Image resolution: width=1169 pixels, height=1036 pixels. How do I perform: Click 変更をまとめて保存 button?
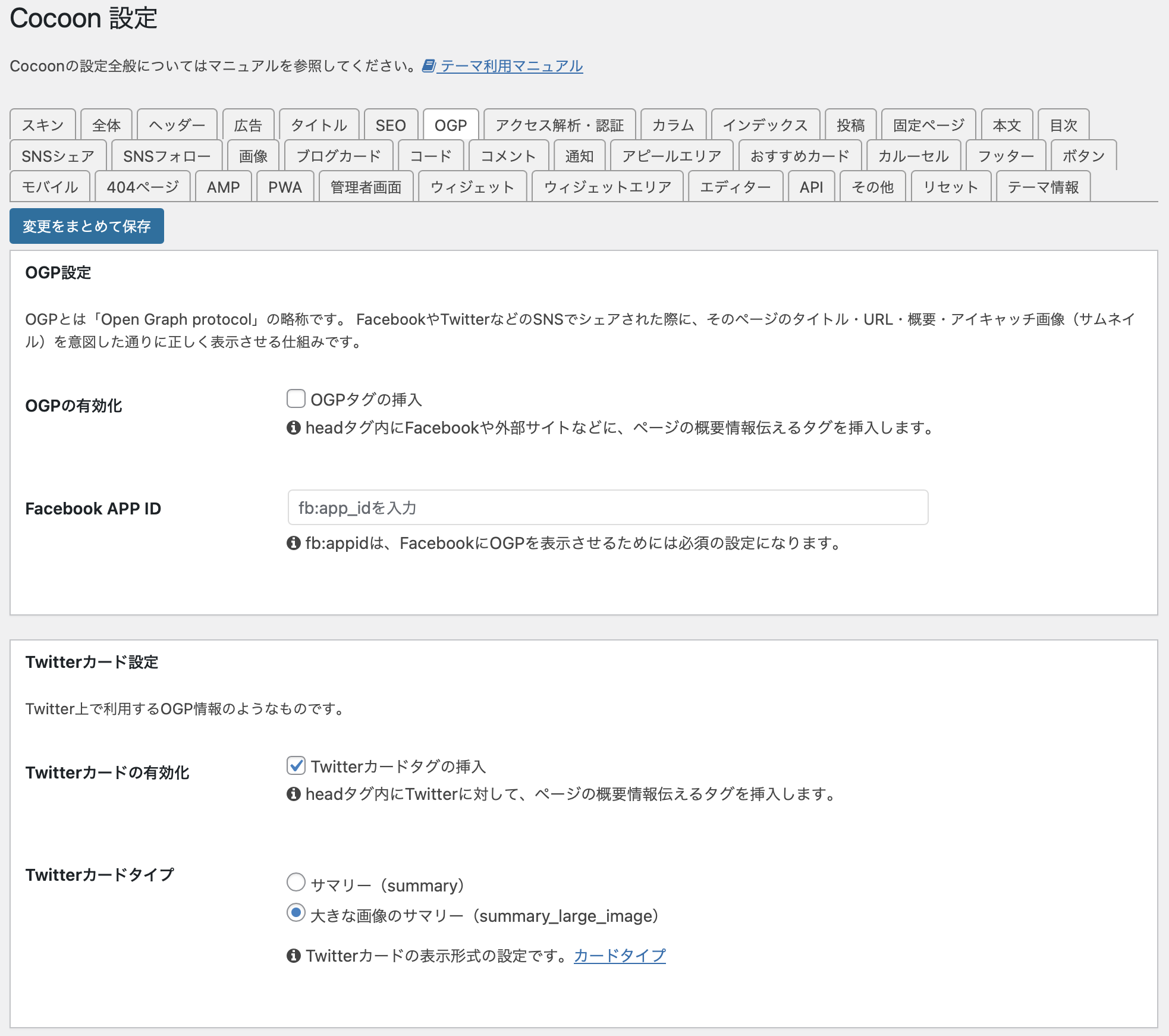click(87, 226)
